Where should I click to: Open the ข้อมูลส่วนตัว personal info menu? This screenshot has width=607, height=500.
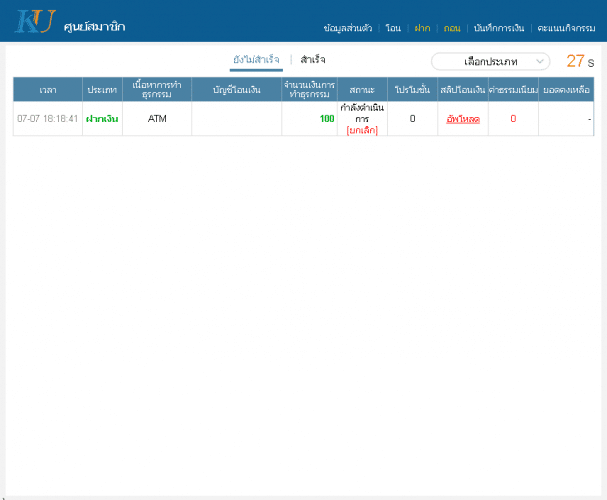tap(348, 28)
